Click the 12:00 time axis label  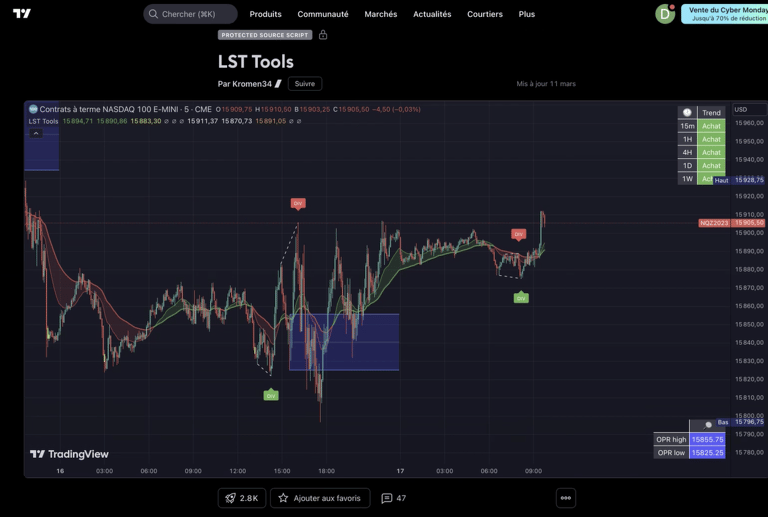(x=238, y=471)
